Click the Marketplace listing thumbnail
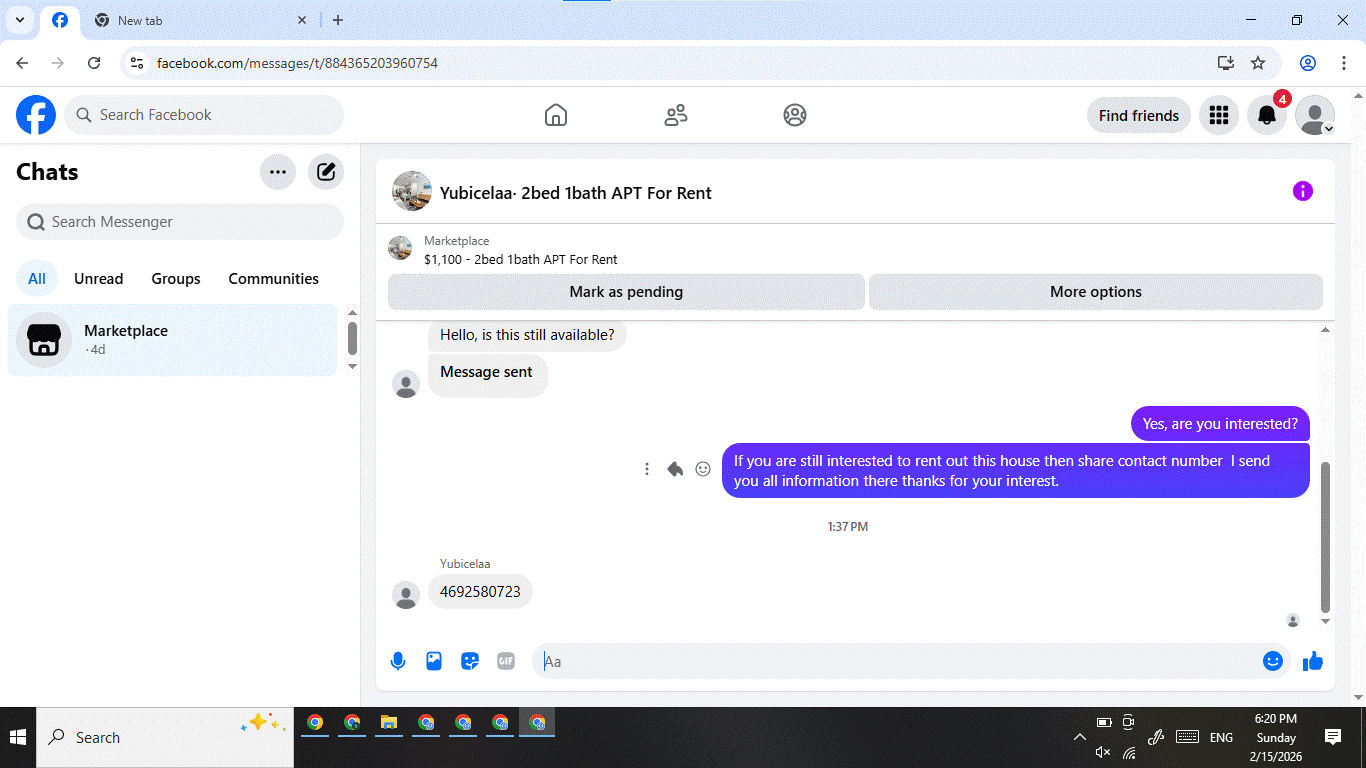The image size is (1366, 768). [x=400, y=248]
